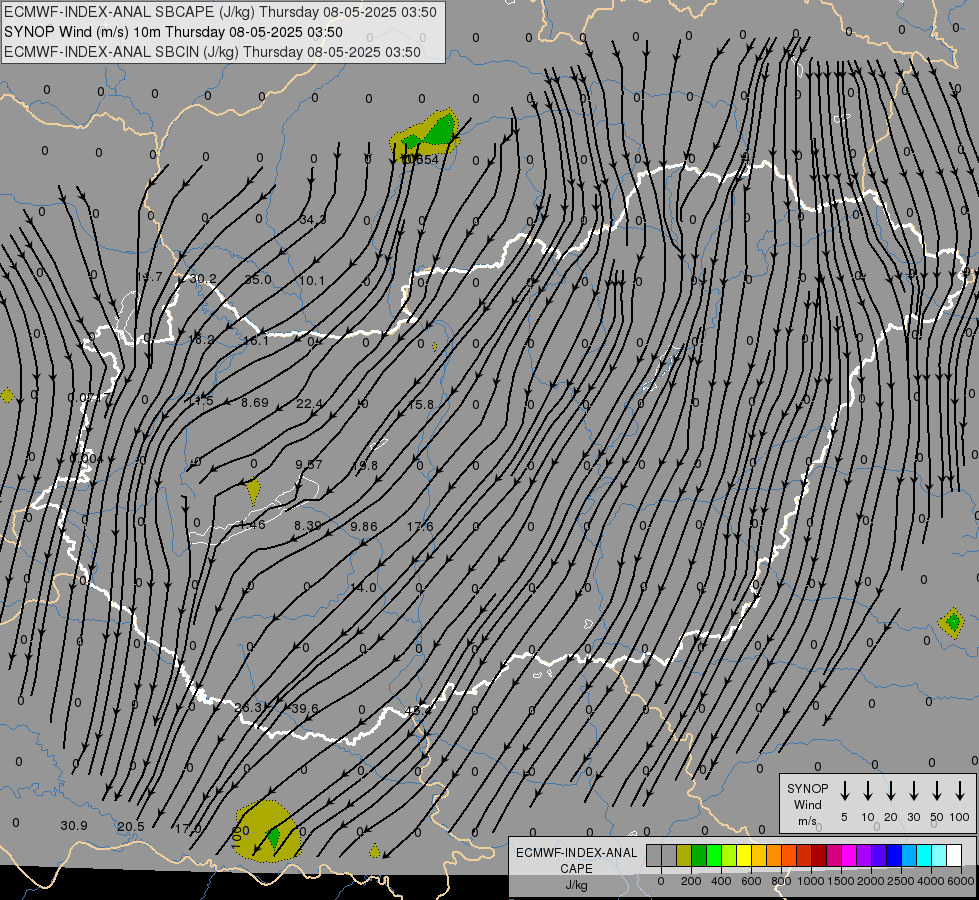Click the 5 m/s wind arrow in legend

tap(845, 790)
